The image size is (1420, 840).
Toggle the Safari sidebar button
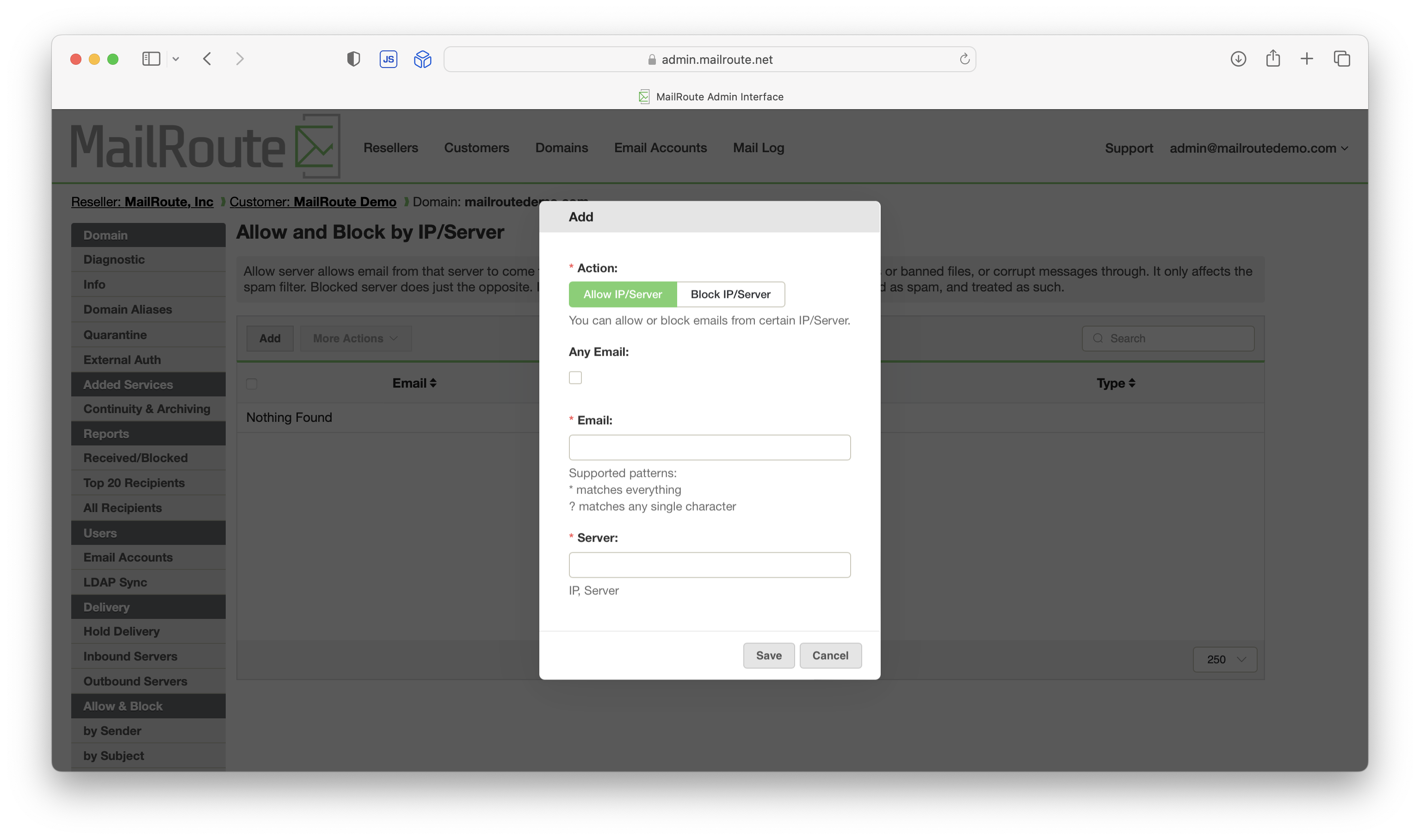[x=151, y=59]
